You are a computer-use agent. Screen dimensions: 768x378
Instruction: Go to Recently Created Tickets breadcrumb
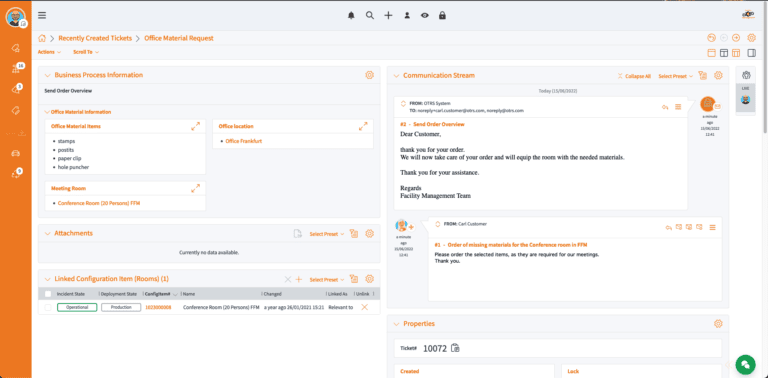point(95,38)
